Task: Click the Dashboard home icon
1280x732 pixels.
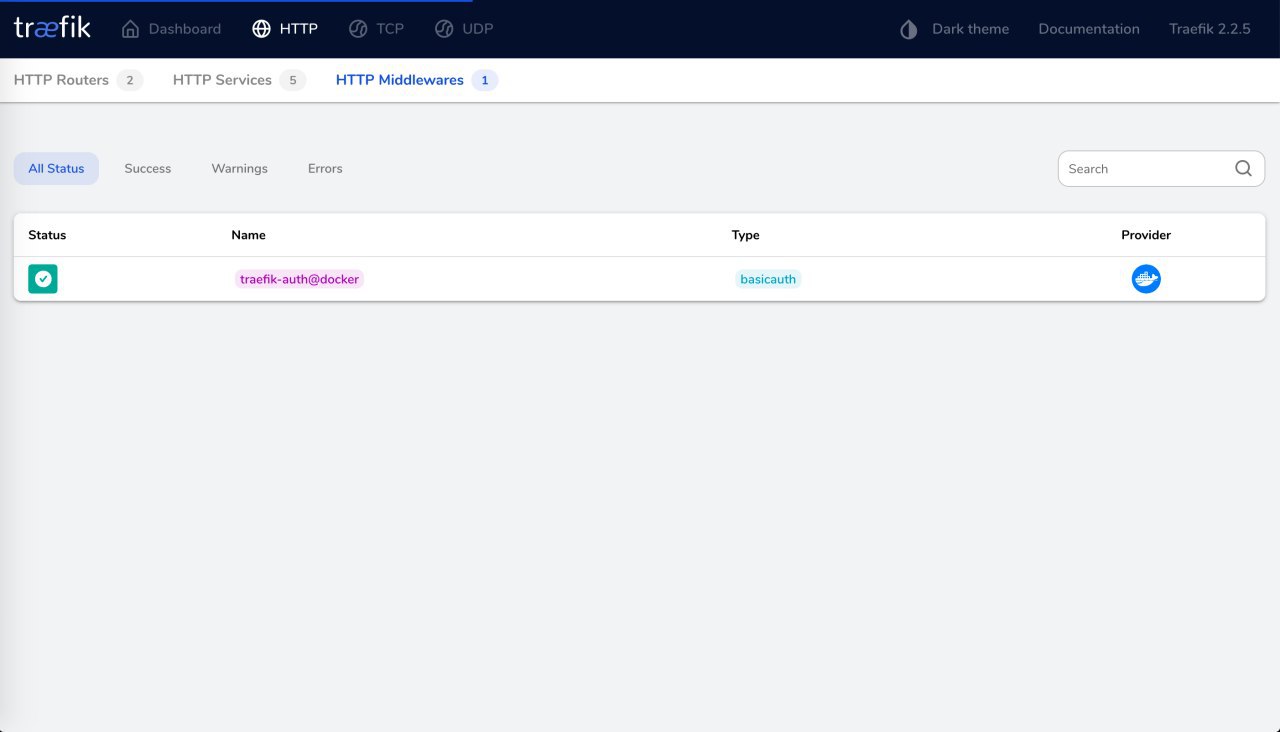Action: (130, 29)
